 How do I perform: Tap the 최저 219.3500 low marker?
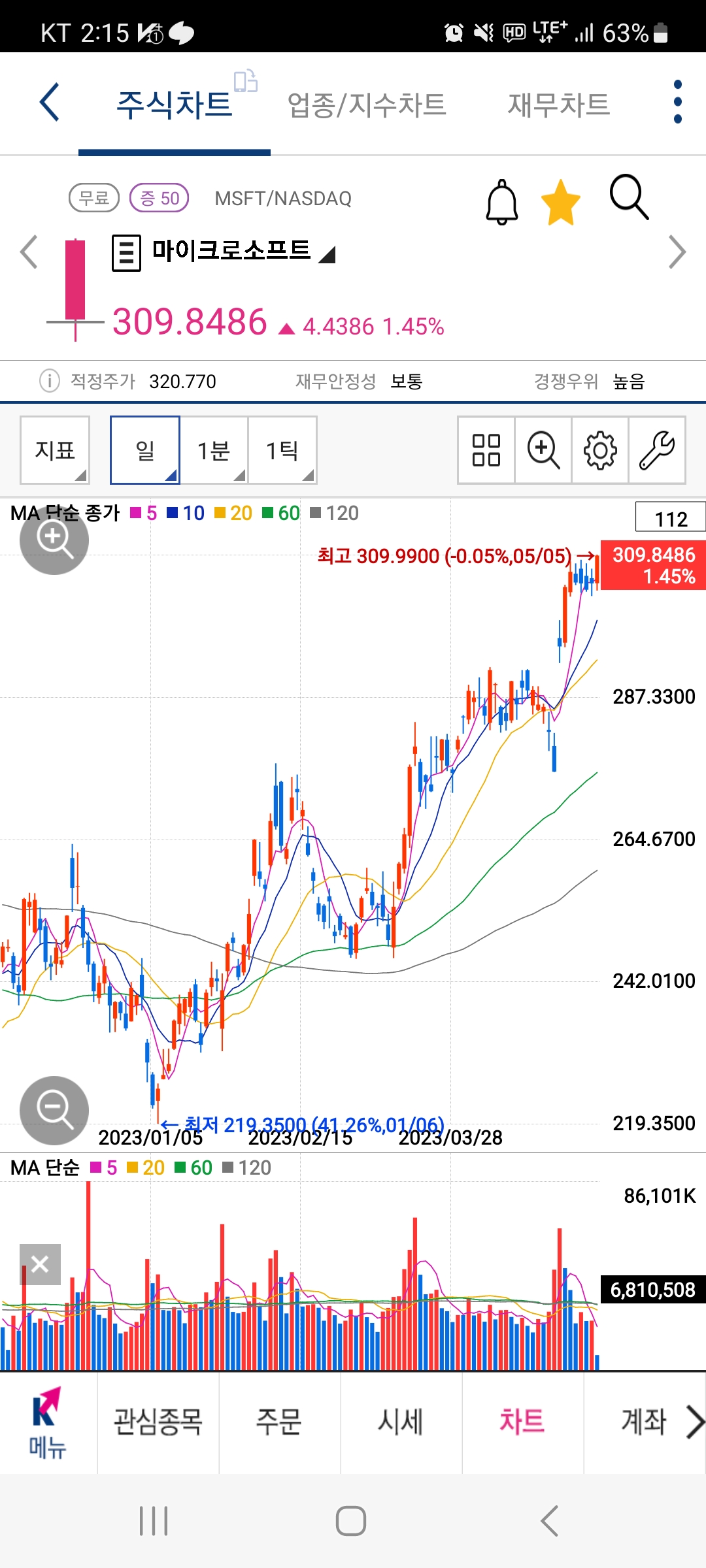point(302,1125)
